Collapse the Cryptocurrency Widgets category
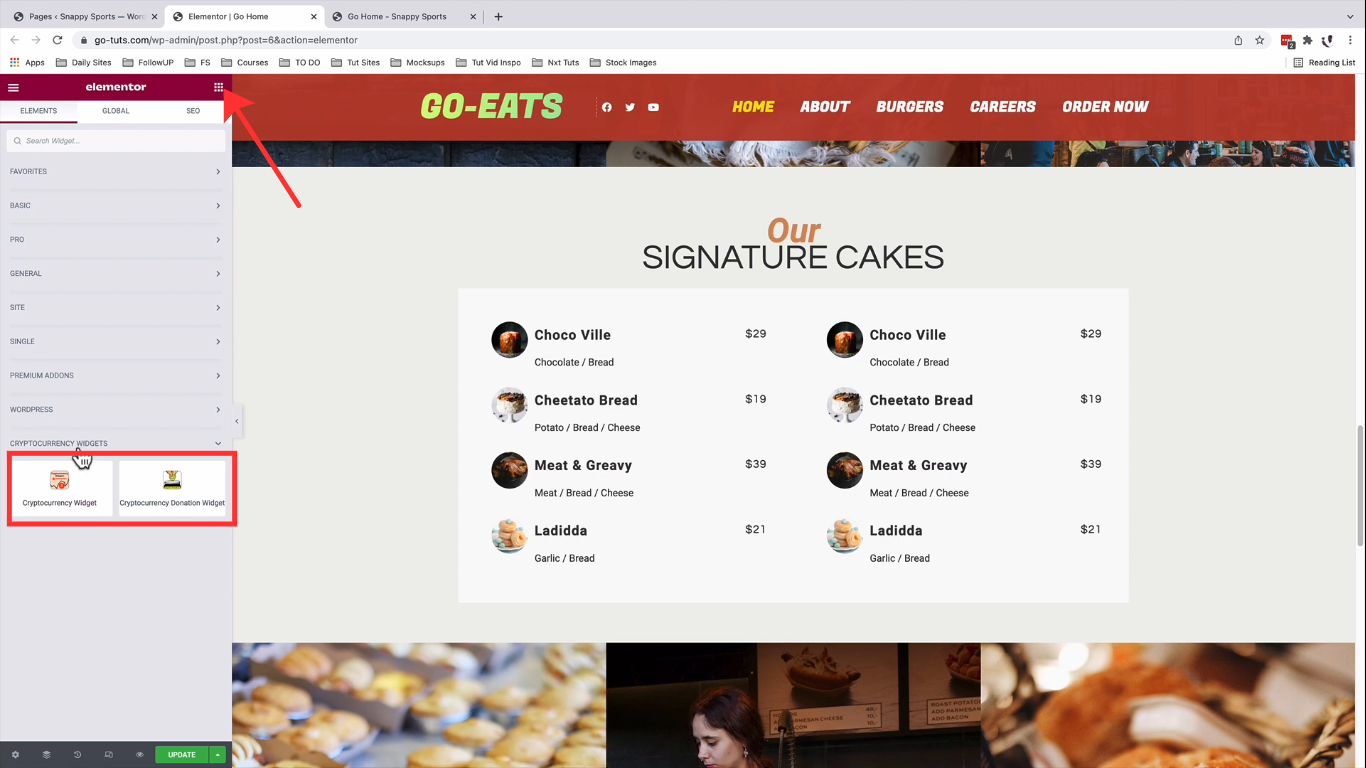Viewport: 1366px width, 768px height. click(x=116, y=443)
